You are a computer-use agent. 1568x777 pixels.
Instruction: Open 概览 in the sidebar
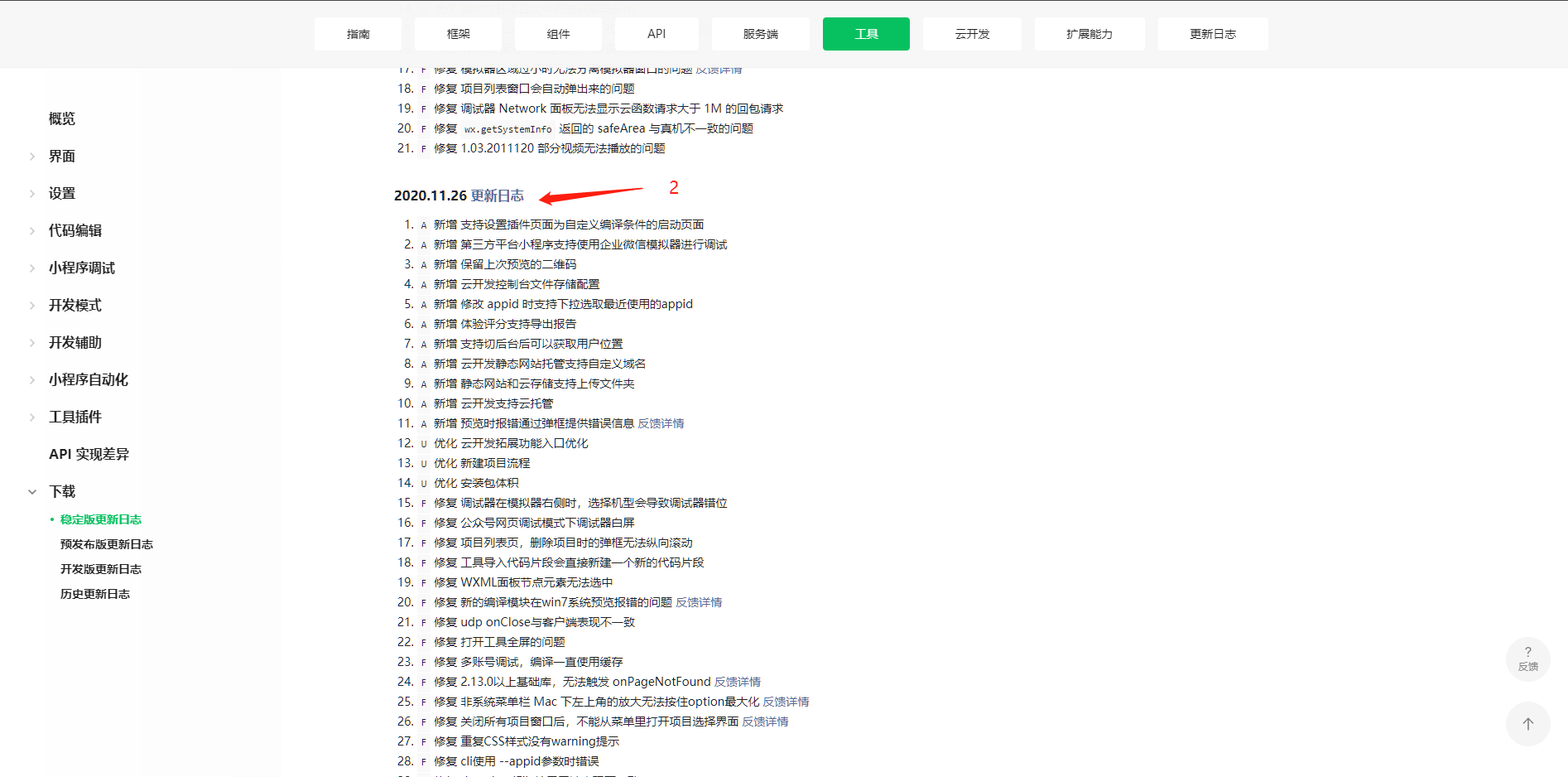[62, 118]
